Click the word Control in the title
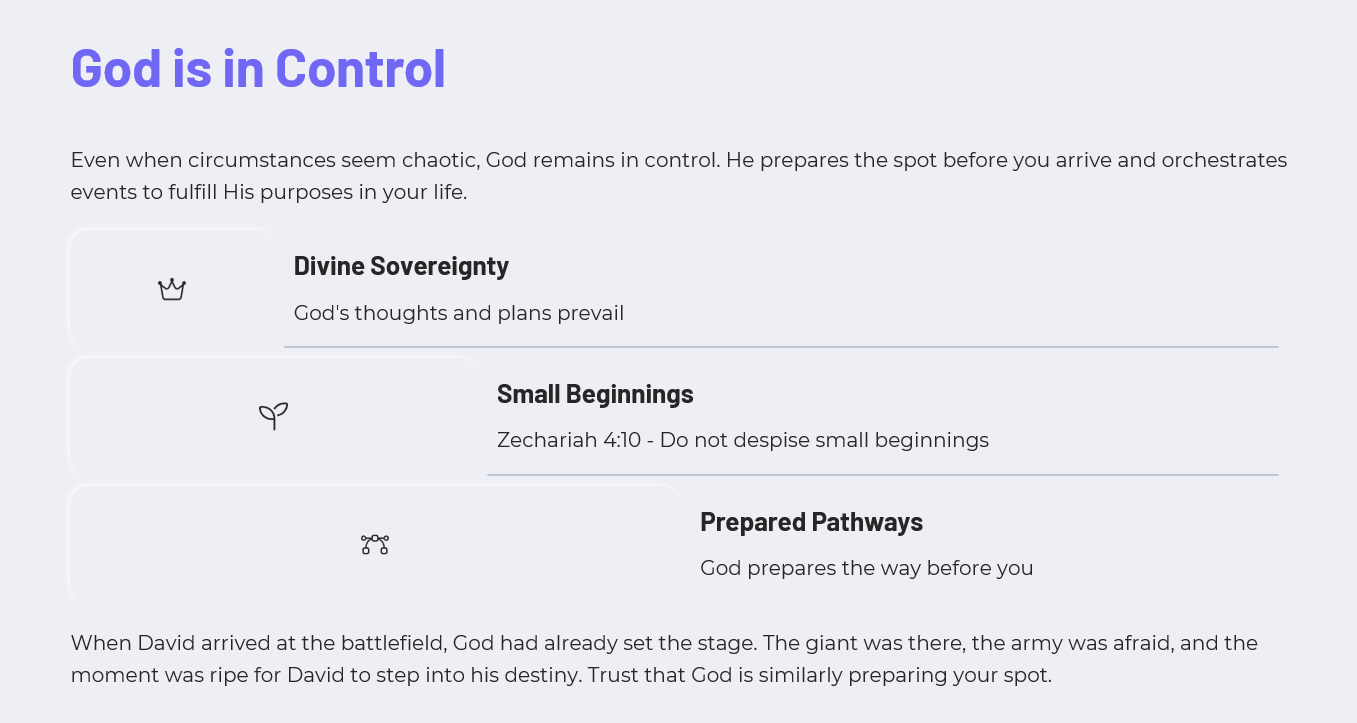The image size is (1357, 723). point(360,68)
